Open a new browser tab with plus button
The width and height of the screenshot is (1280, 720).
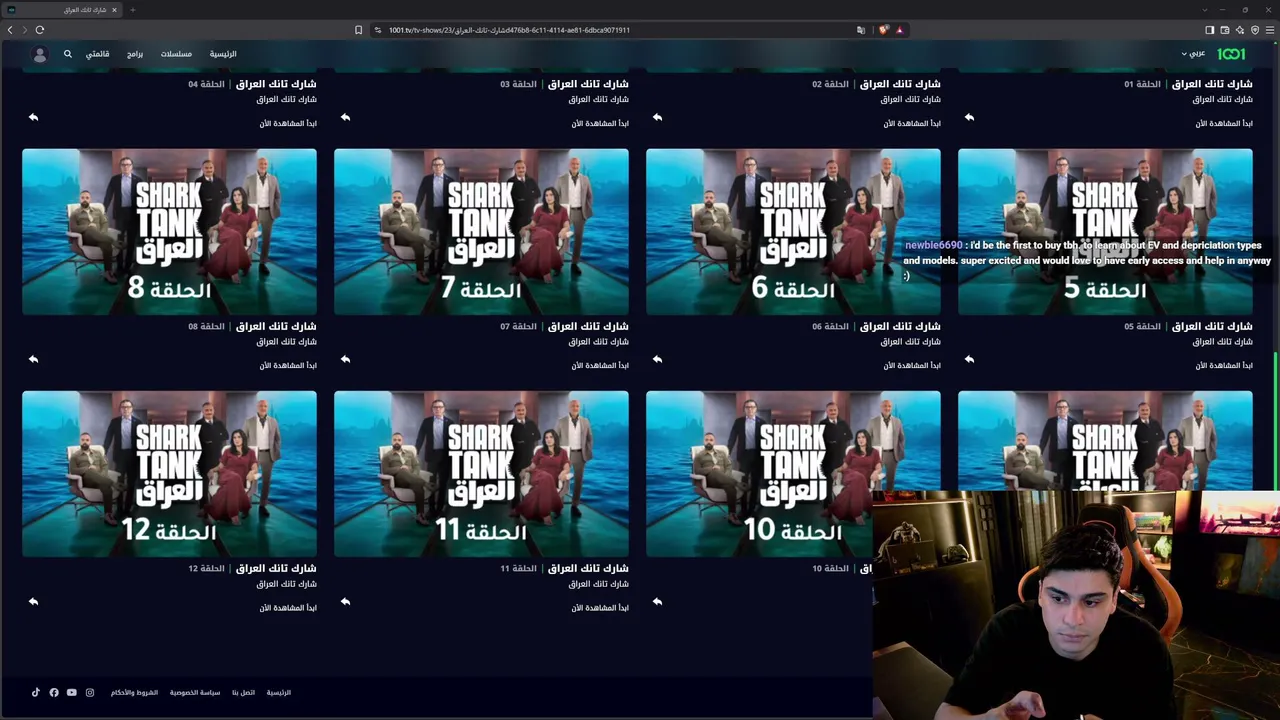click(132, 10)
